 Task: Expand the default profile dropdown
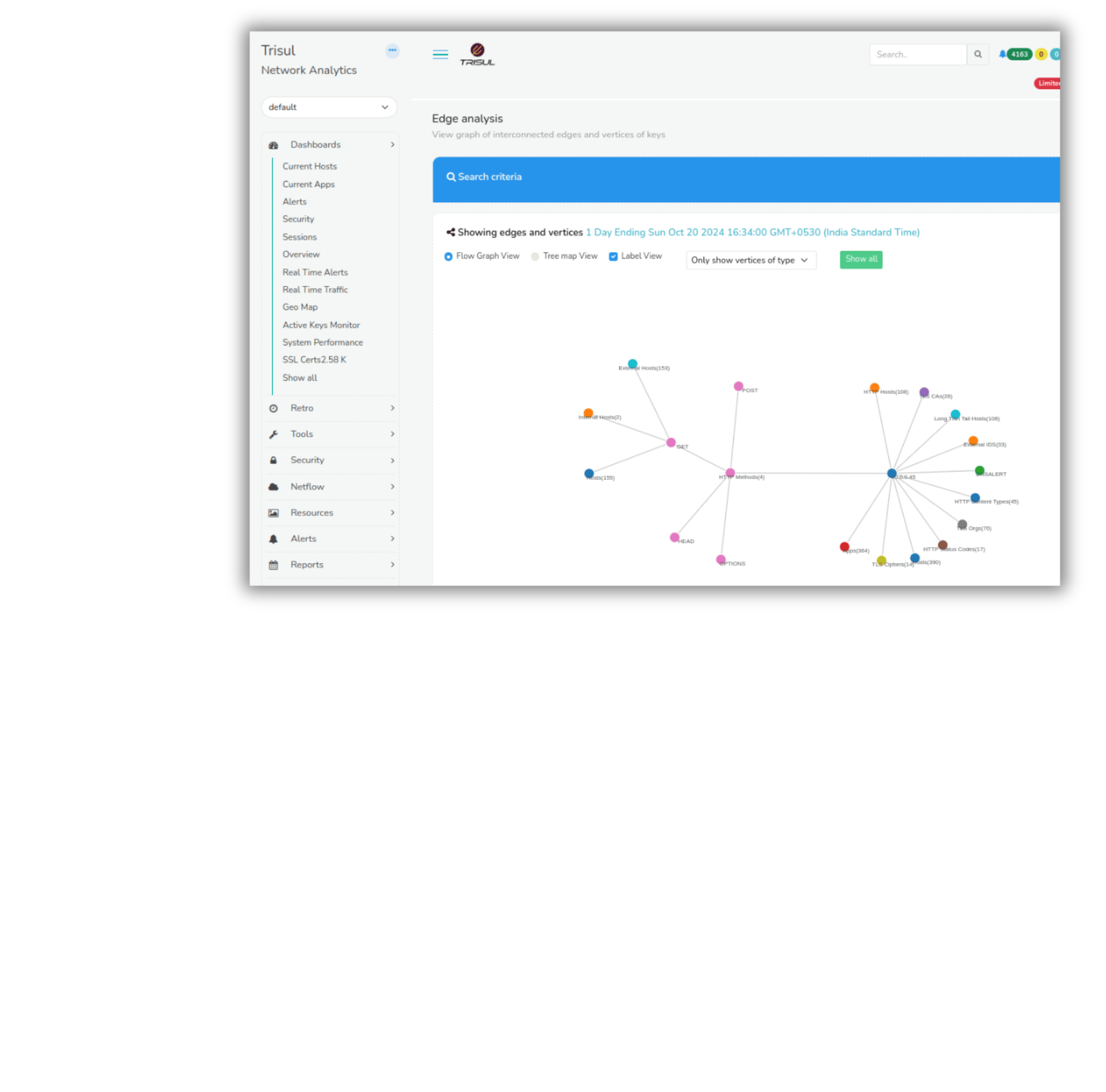[x=327, y=107]
